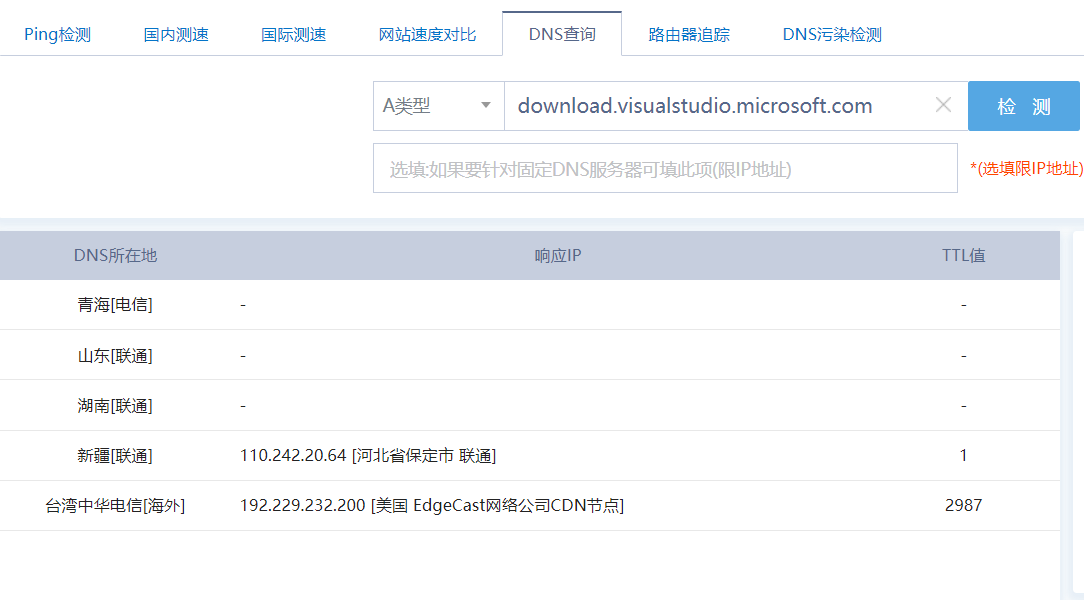This screenshot has width=1084, height=600.
Task: Select the DNS查询 tab
Action: 562,34
